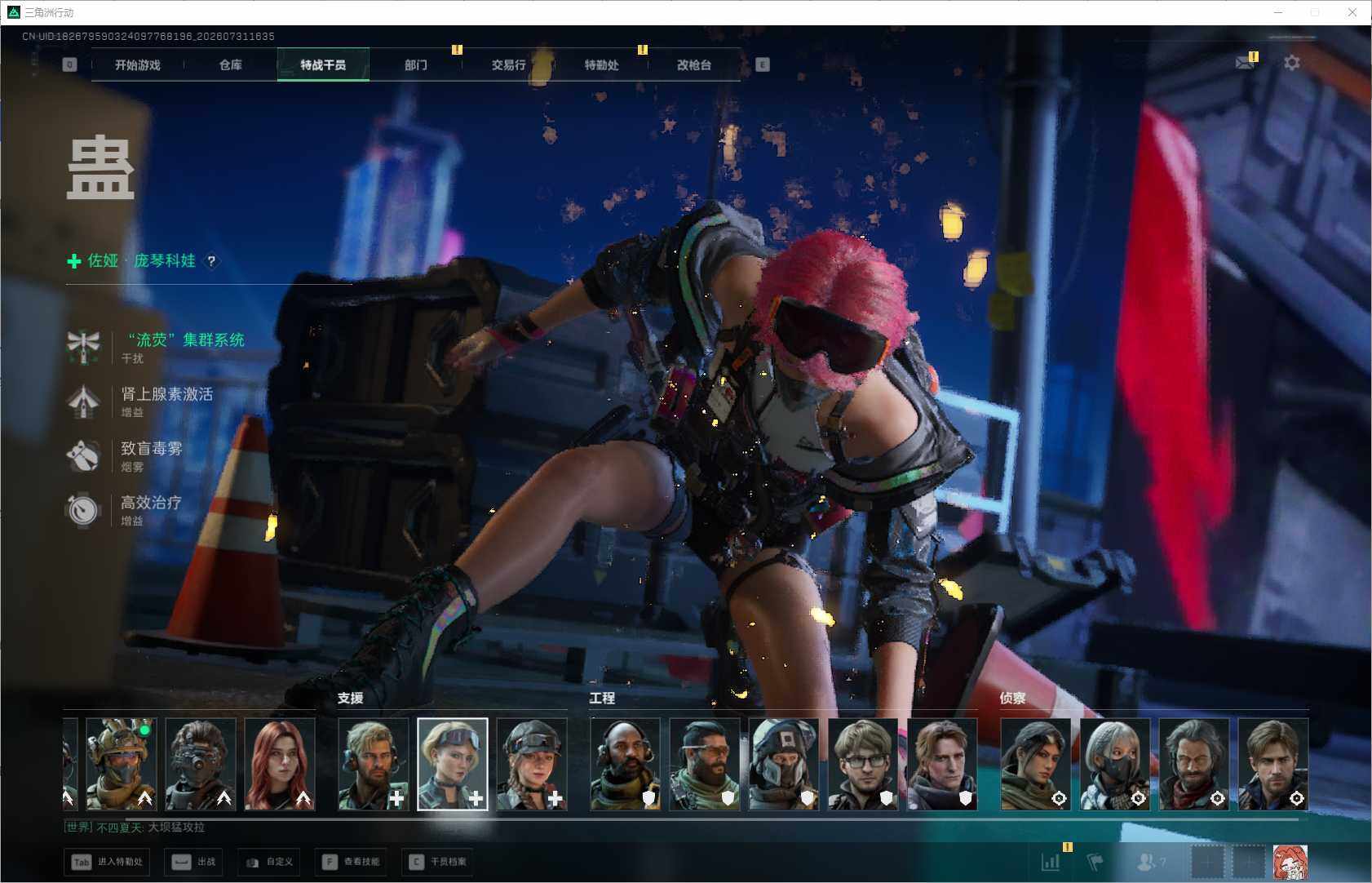Select the "流荧"集群系统 skill icon
The width and height of the screenshot is (1372, 883).
tap(83, 347)
